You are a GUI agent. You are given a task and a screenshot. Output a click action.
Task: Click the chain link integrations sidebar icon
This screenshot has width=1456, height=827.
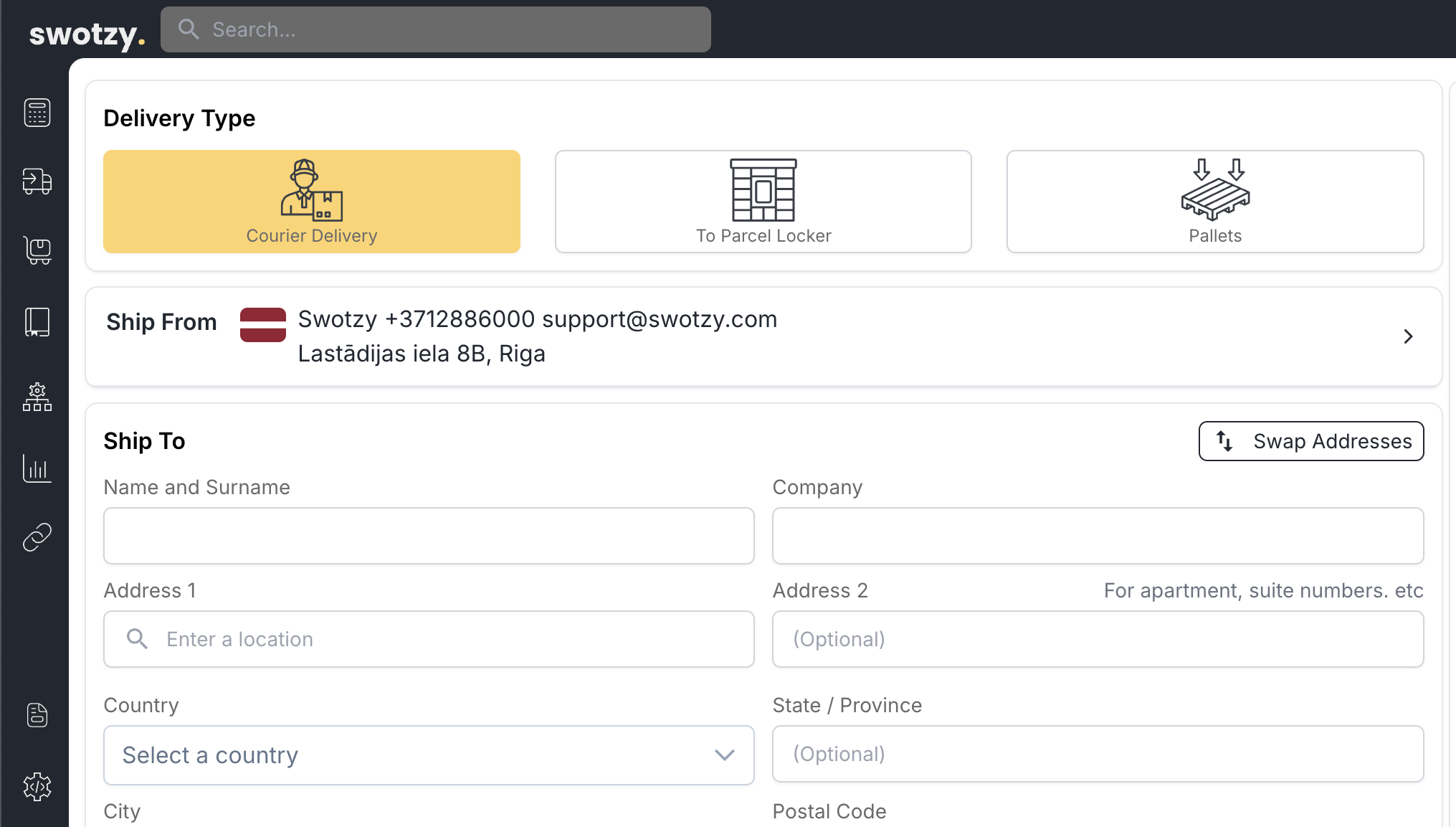(x=37, y=537)
